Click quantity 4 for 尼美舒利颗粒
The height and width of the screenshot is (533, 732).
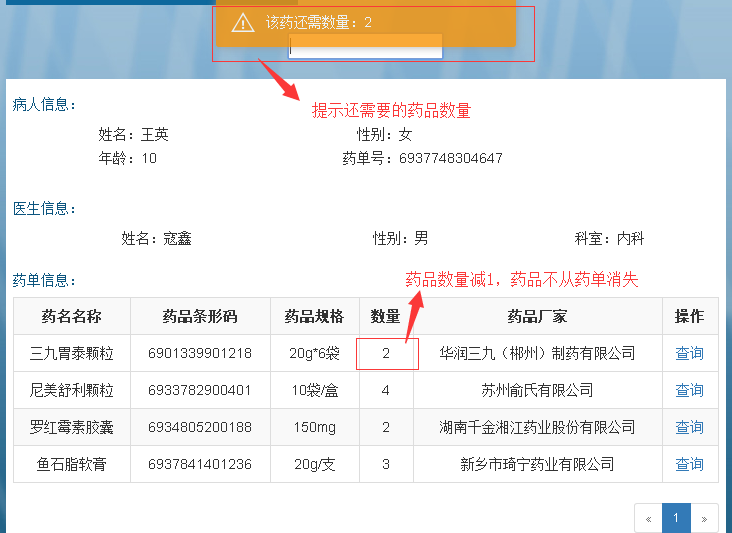[x=386, y=390]
